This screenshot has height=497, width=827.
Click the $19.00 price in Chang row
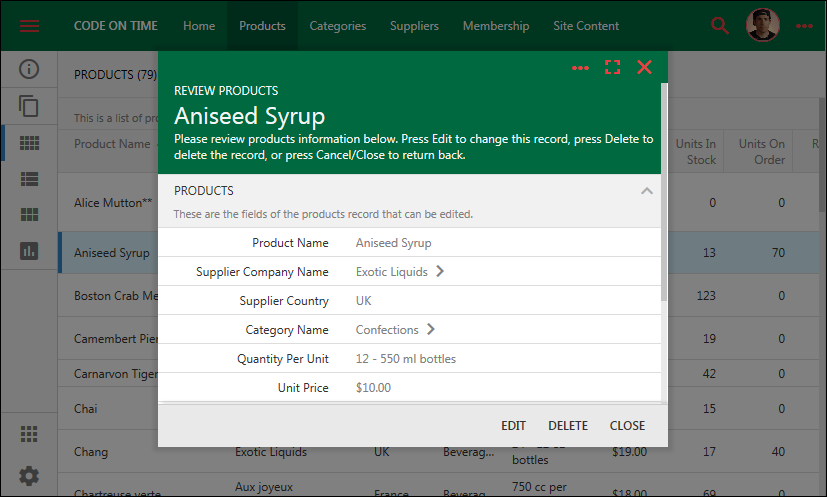tap(629, 452)
